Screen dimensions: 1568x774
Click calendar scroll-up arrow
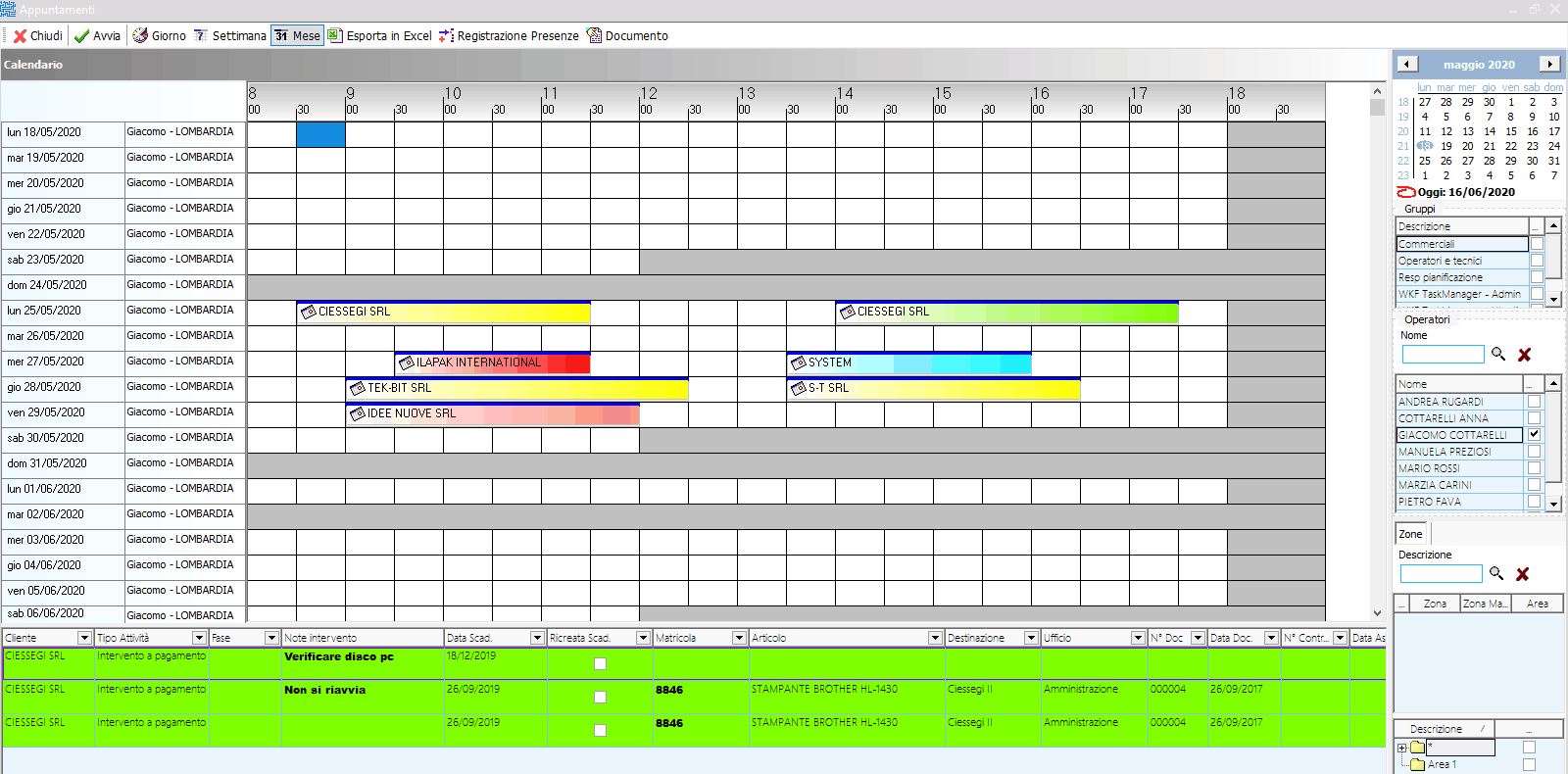pyautogui.click(x=1377, y=91)
